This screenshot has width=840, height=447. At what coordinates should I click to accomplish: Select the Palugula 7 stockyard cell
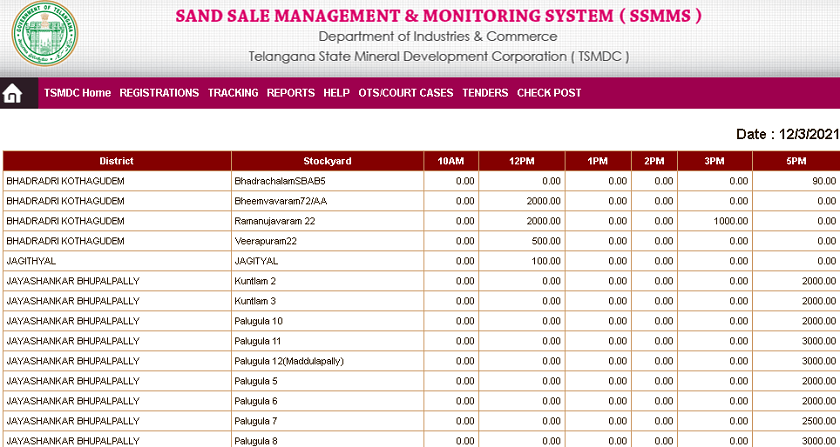coord(327,421)
